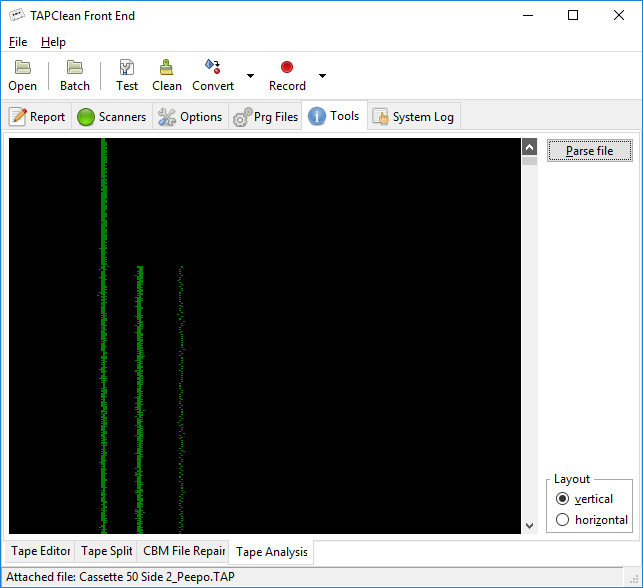Switch to the Prg Files tab

[265, 117]
